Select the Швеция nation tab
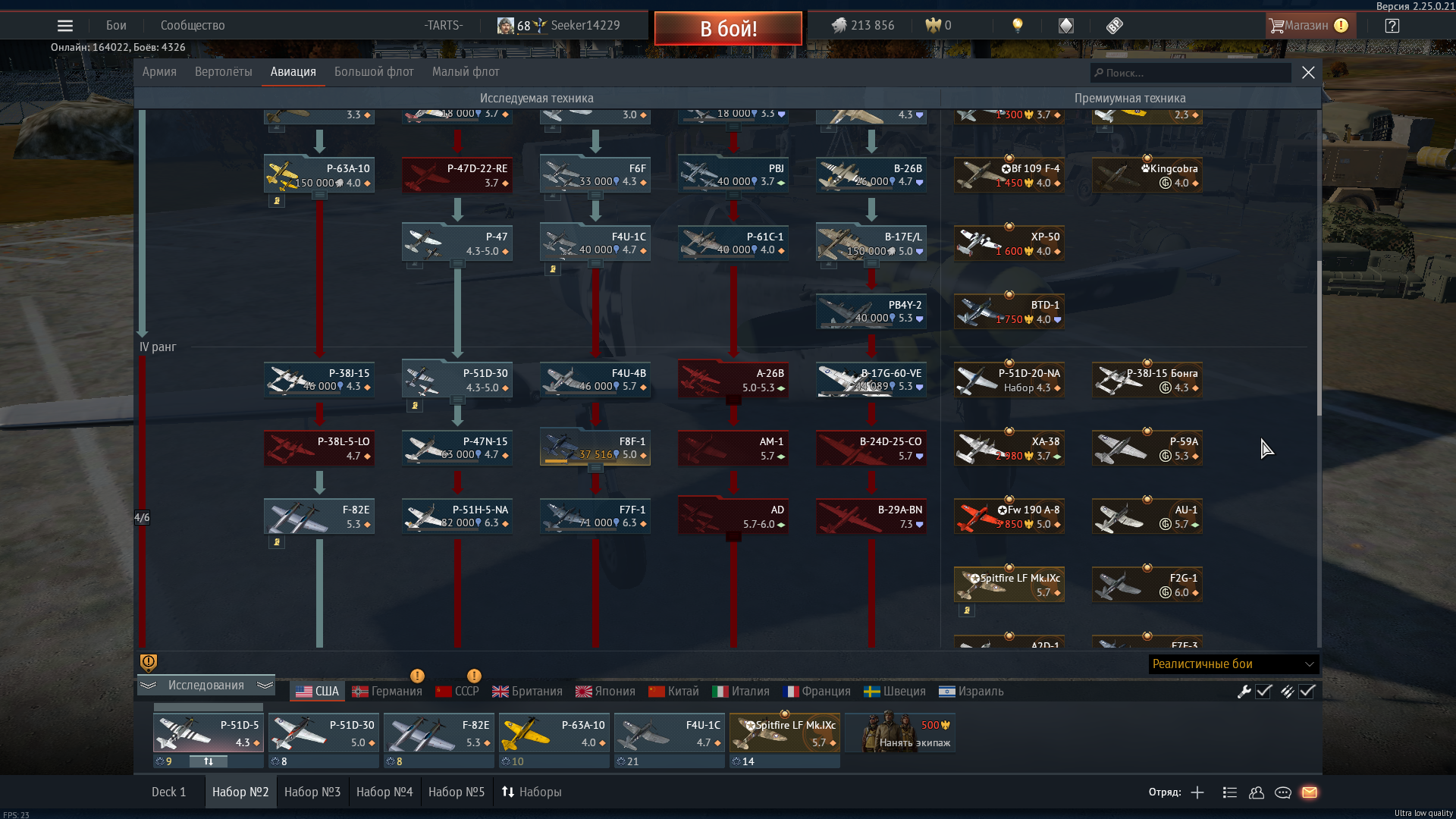The width and height of the screenshot is (1456, 819). point(895,692)
